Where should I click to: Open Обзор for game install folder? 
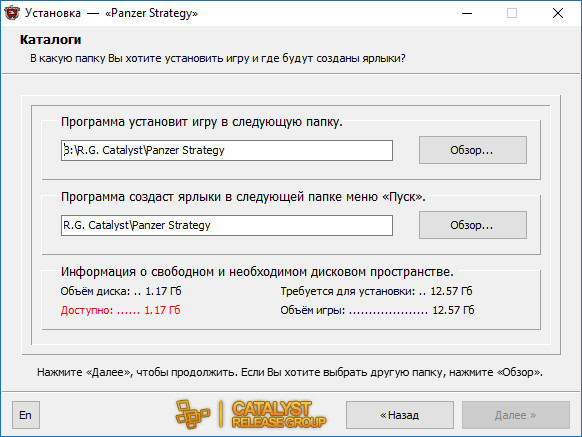tap(473, 150)
